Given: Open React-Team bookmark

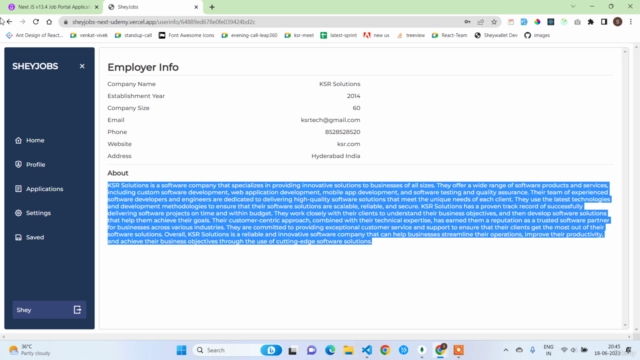Looking at the screenshot, I should [449, 36].
